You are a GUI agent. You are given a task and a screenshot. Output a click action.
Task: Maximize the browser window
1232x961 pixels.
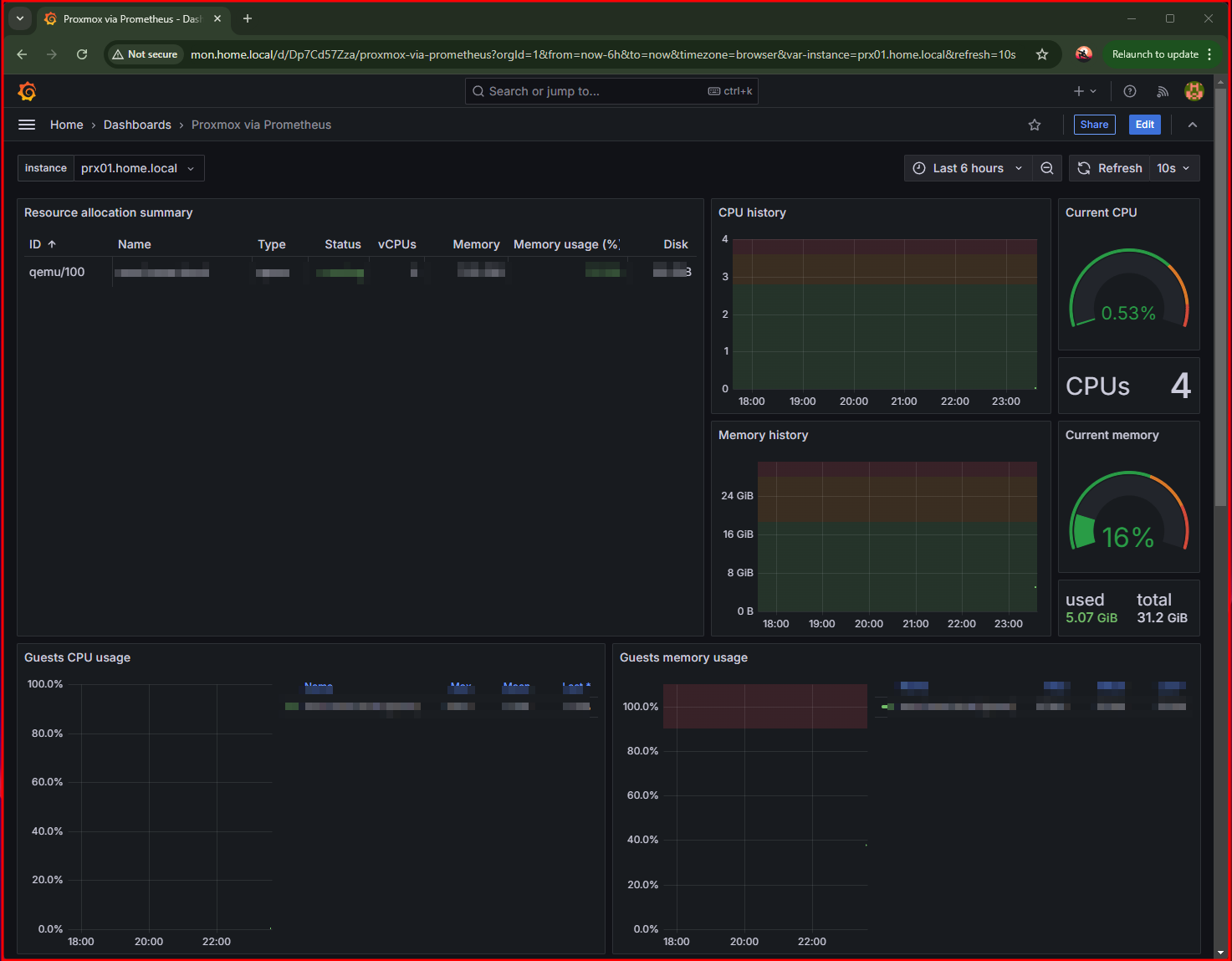(1170, 18)
